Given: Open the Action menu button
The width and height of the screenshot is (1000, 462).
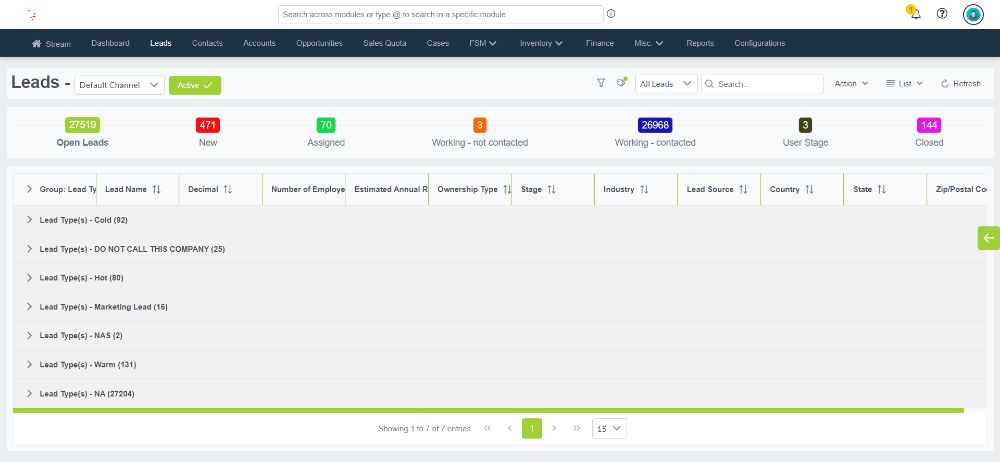Looking at the screenshot, I should tap(851, 84).
